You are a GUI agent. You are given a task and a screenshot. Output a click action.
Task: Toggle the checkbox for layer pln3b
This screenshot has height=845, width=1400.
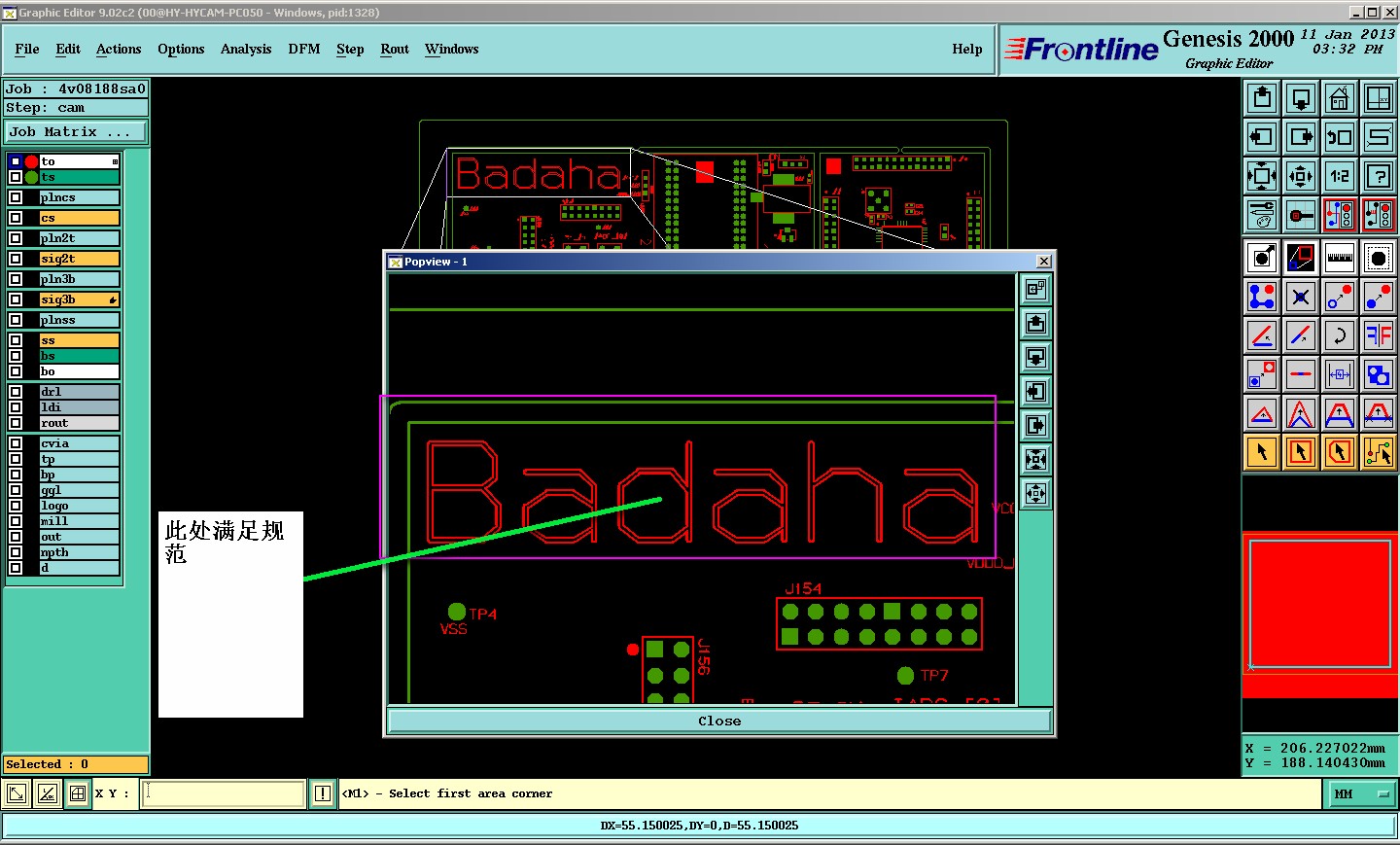point(16,279)
